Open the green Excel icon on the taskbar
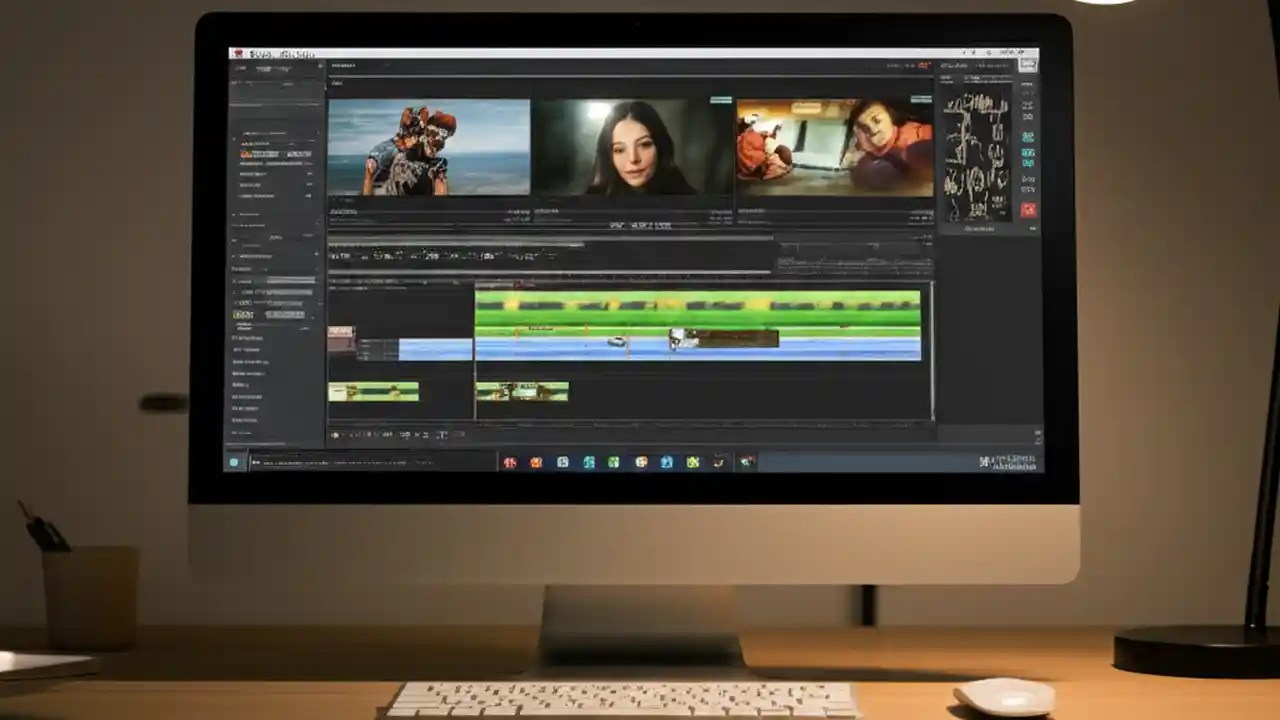The width and height of the screenshot is (1280, 720). [615, 462]
